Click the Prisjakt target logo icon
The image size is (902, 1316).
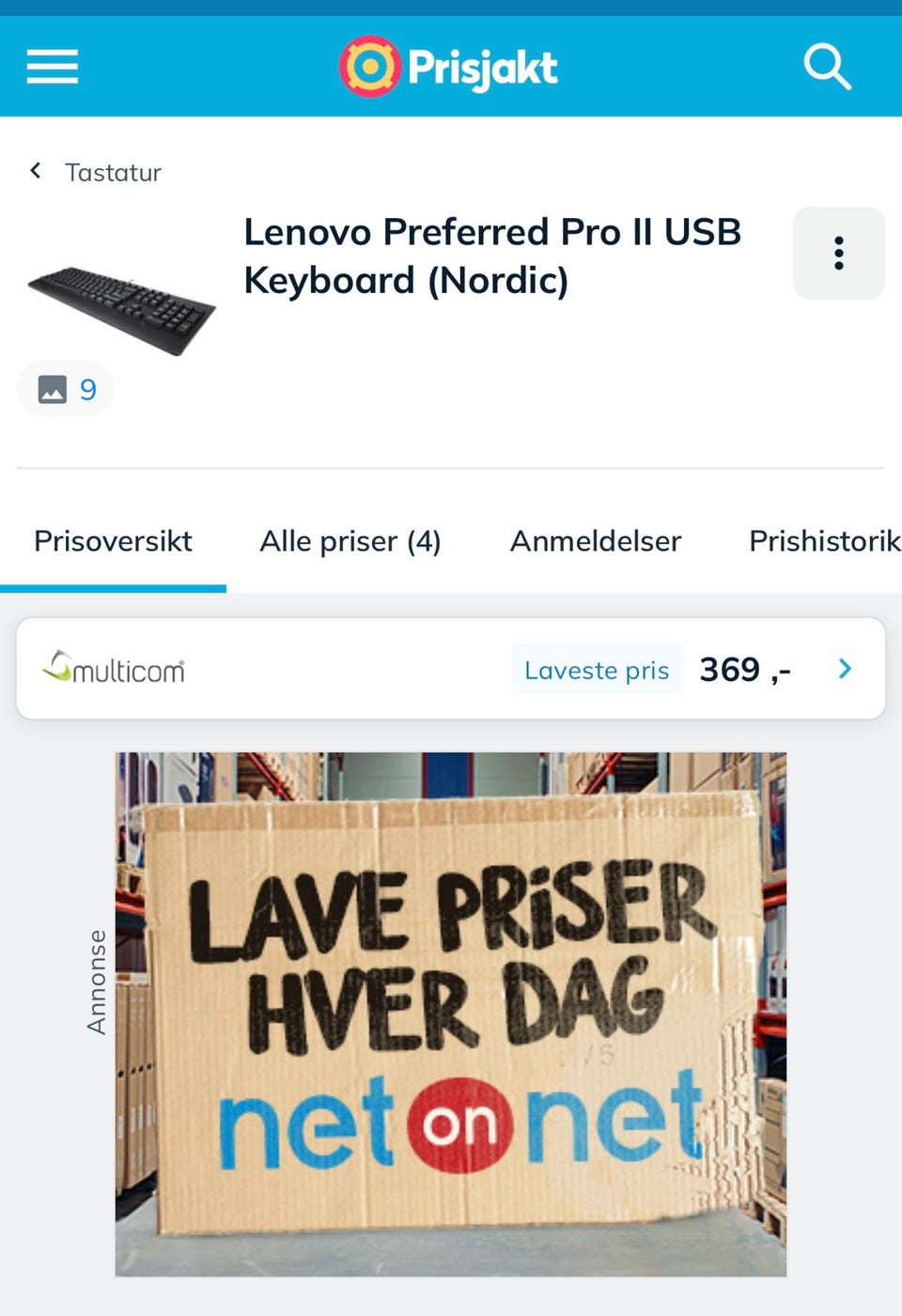click(369, 67)
